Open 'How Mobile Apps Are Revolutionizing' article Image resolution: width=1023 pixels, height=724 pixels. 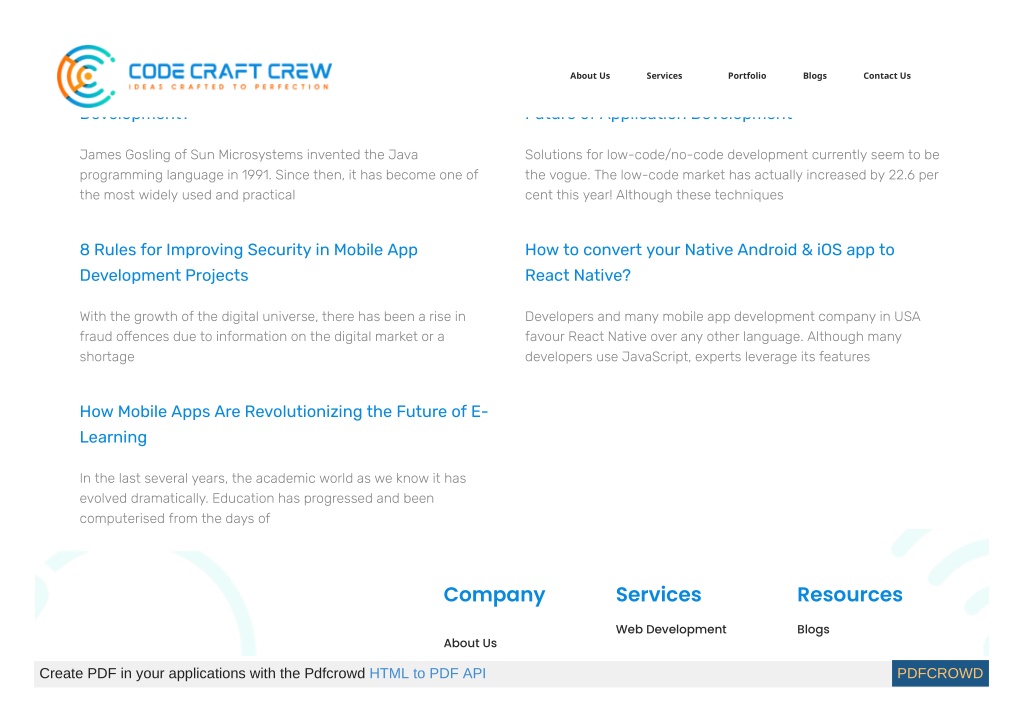pyautogui.click(x=284, y=424)
